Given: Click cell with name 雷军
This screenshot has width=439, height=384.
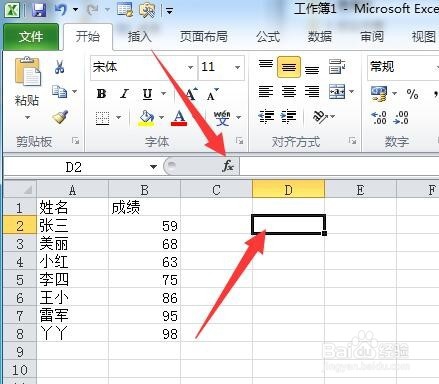Looking at the screenshot, I should tap(73, 315).
